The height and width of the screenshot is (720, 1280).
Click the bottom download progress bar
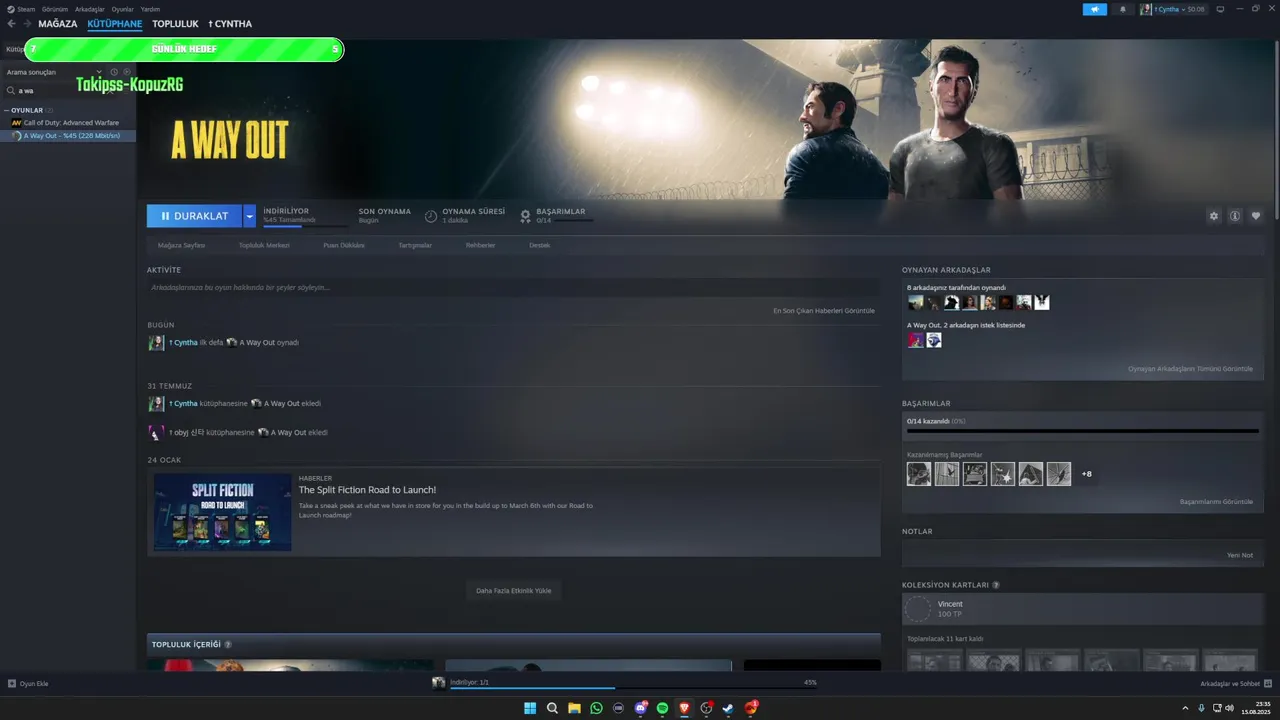click(633, 688)
